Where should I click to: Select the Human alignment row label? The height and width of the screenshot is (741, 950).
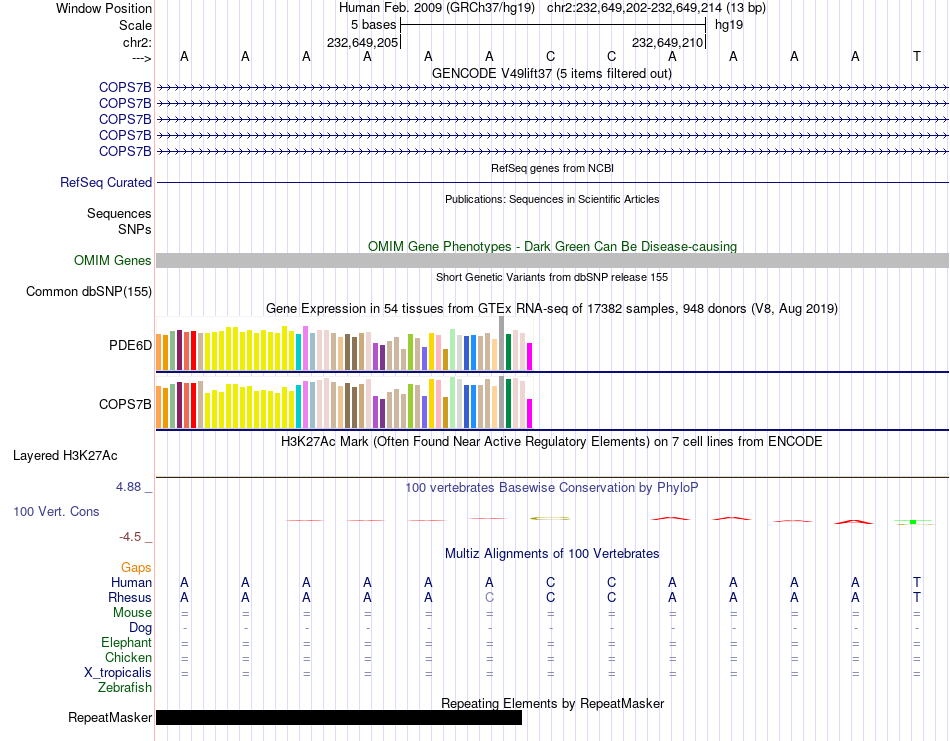click(131, 583)
